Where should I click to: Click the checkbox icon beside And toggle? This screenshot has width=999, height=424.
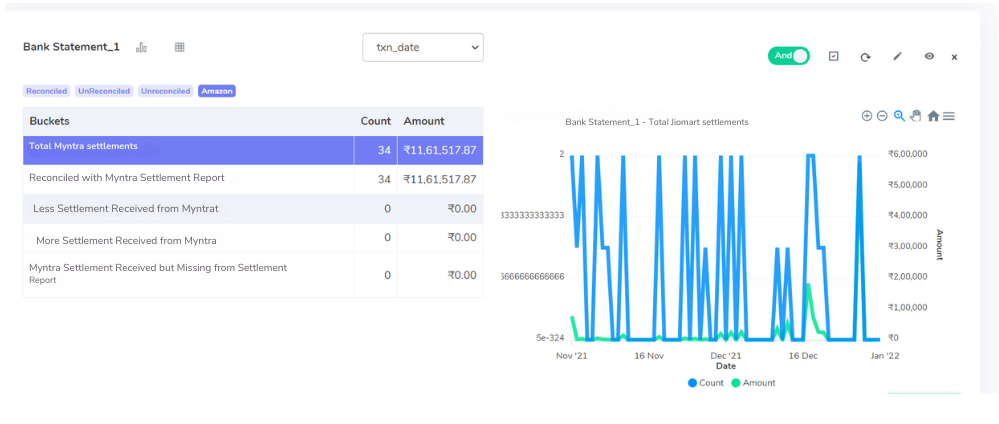point(833,56)
